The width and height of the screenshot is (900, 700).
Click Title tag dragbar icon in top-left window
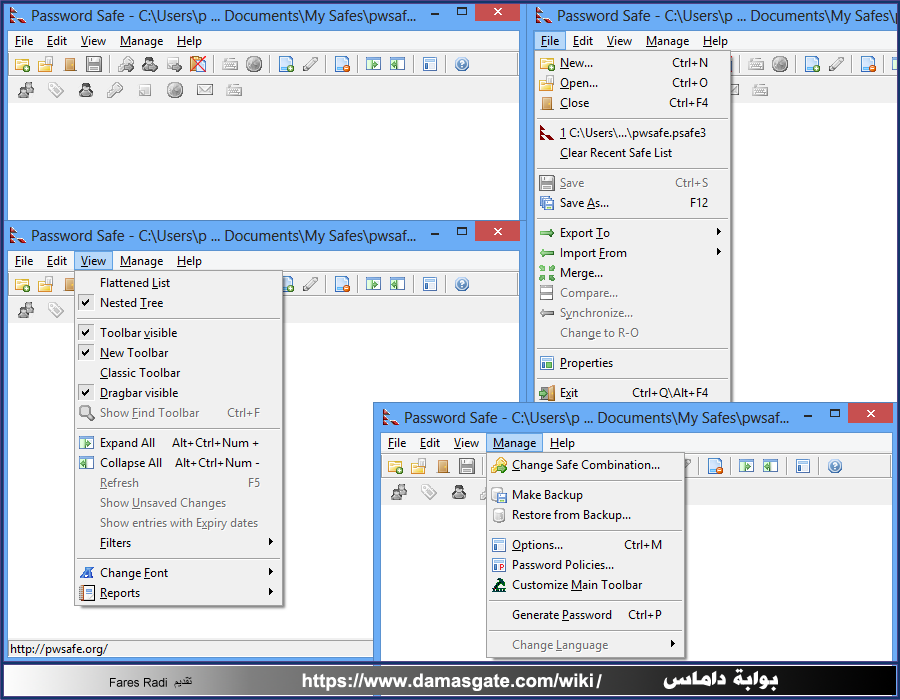click(x=56, y=90)
